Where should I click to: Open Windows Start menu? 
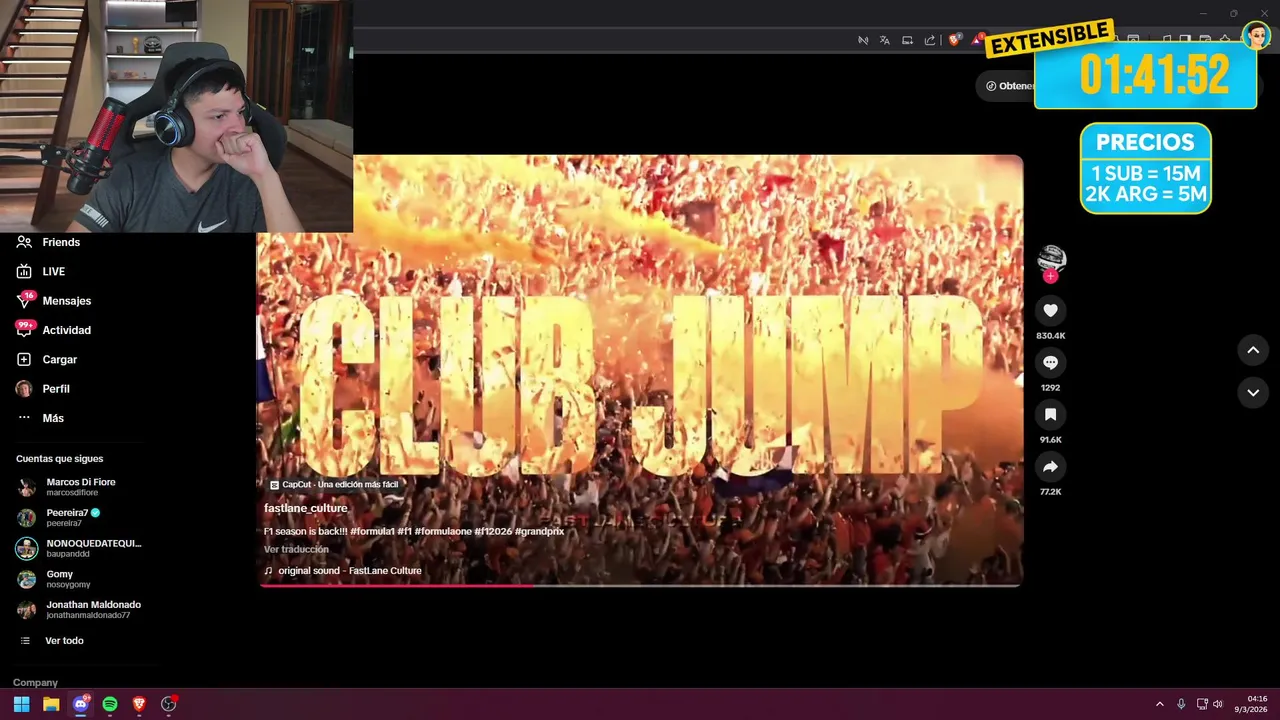tap(21, 704)
